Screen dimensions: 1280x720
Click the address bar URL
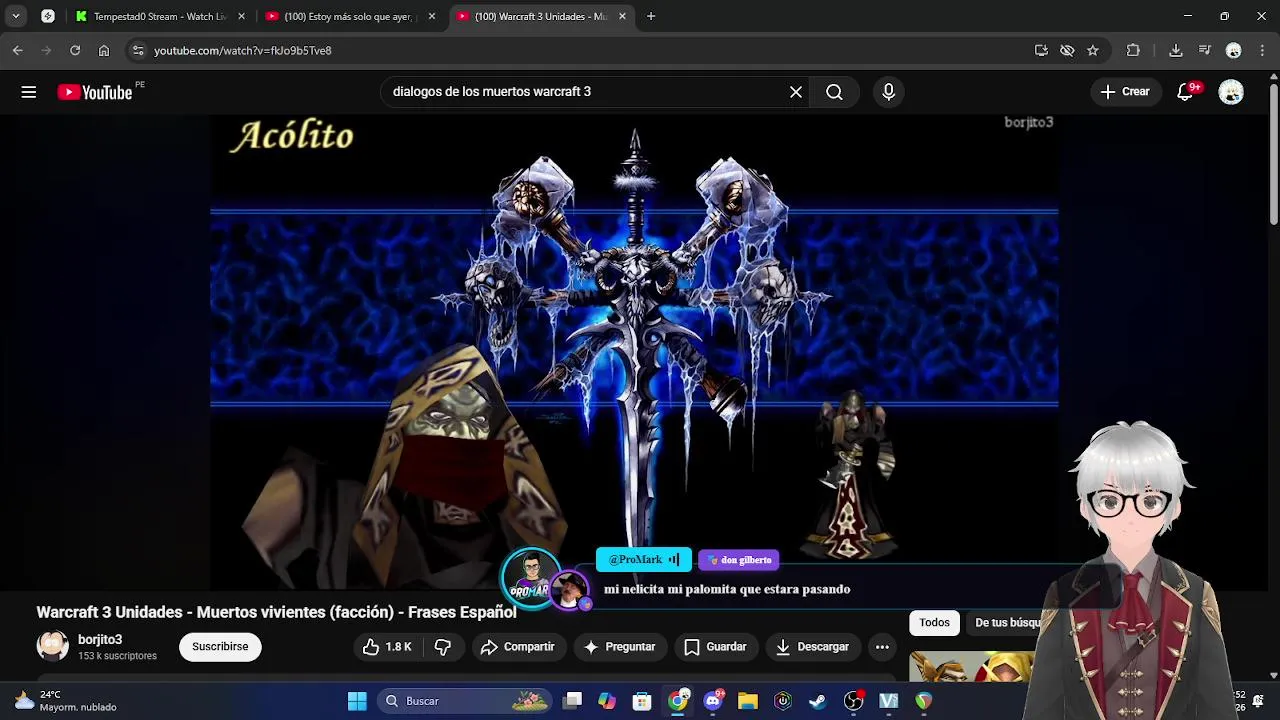click(x=243, y=50)
